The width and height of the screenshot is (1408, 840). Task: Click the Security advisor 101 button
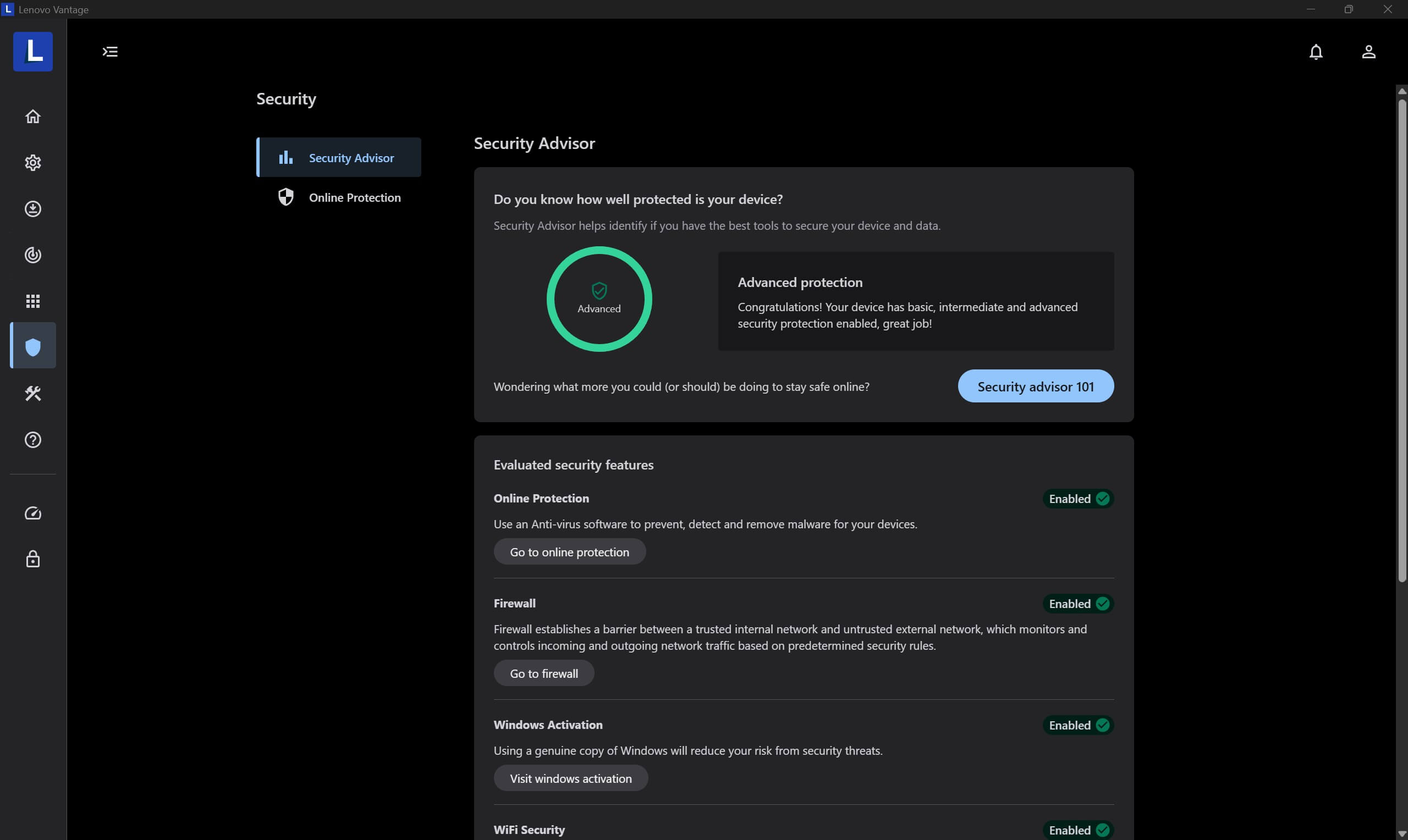point(1035,386)
